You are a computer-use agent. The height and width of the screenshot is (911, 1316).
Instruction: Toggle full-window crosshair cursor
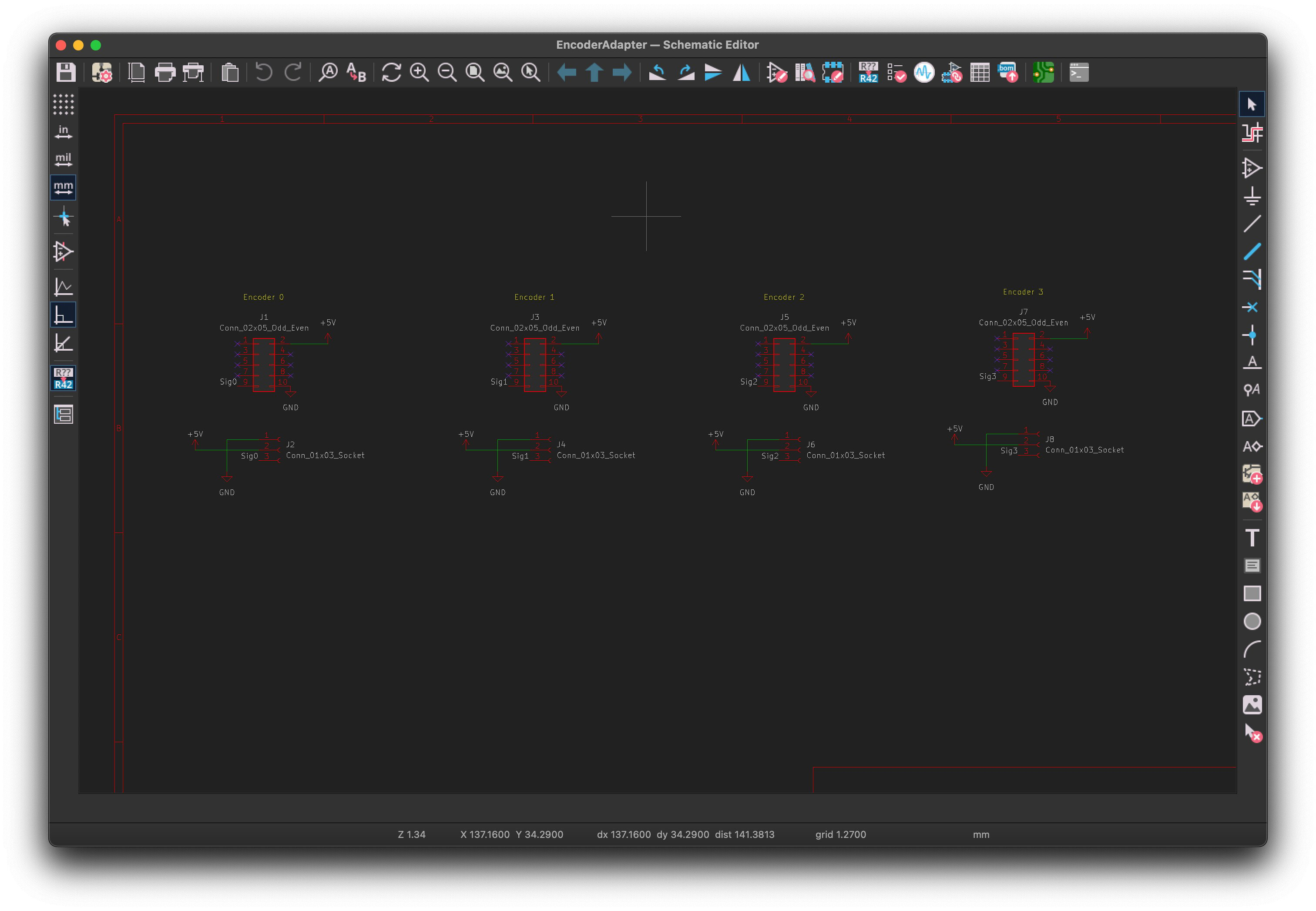(64, 217)
